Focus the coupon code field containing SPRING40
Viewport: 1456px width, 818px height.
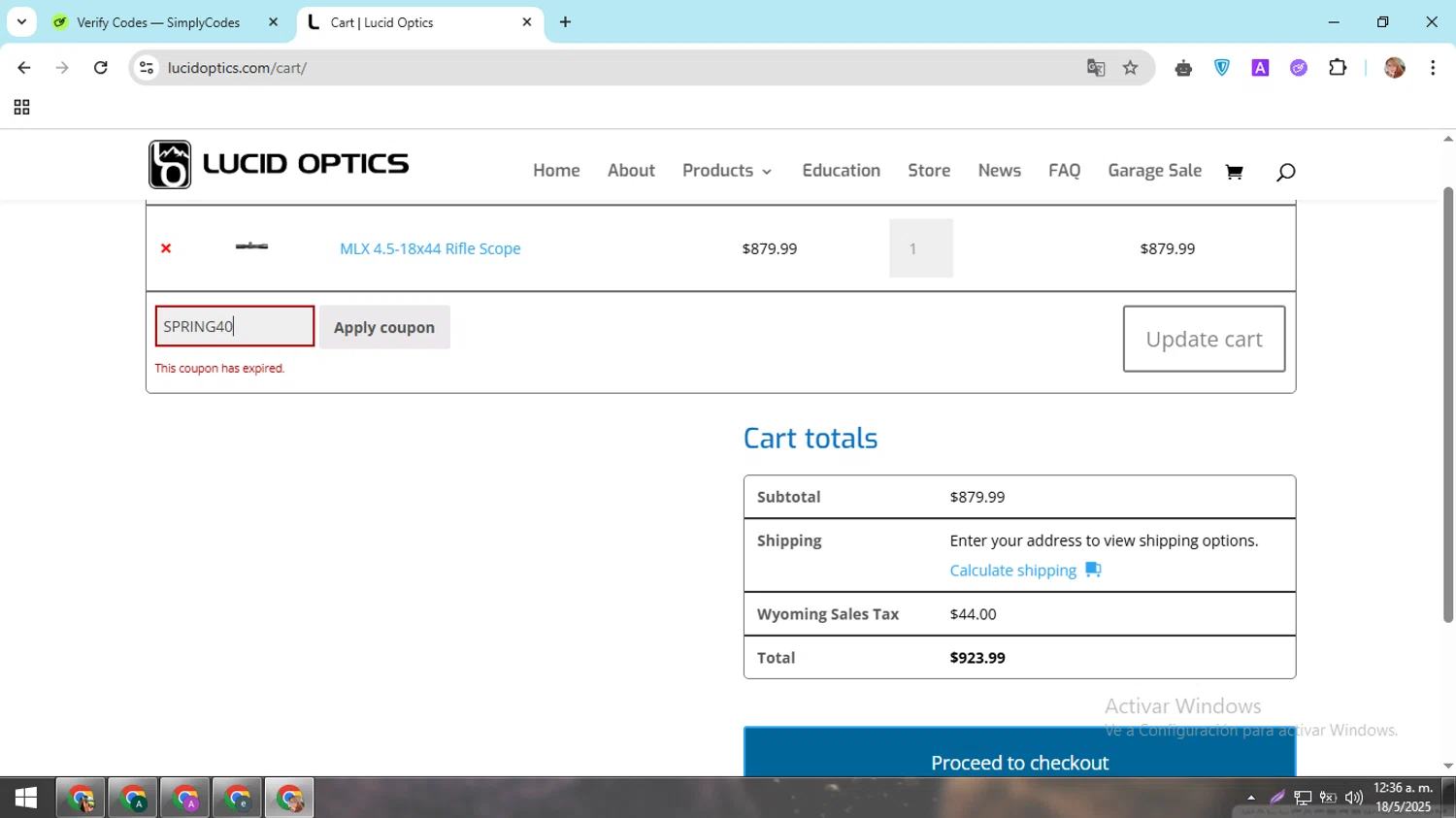click(x=235, y=326)
